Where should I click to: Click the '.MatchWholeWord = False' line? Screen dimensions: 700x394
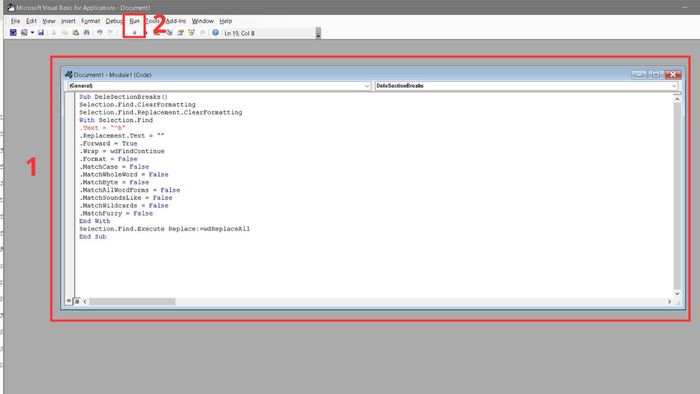(x=124, y=174)
